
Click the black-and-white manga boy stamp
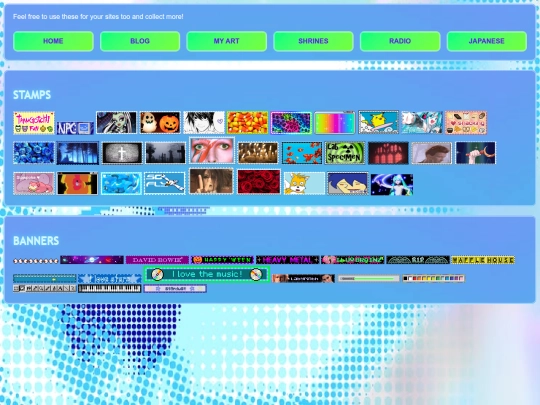204,122
